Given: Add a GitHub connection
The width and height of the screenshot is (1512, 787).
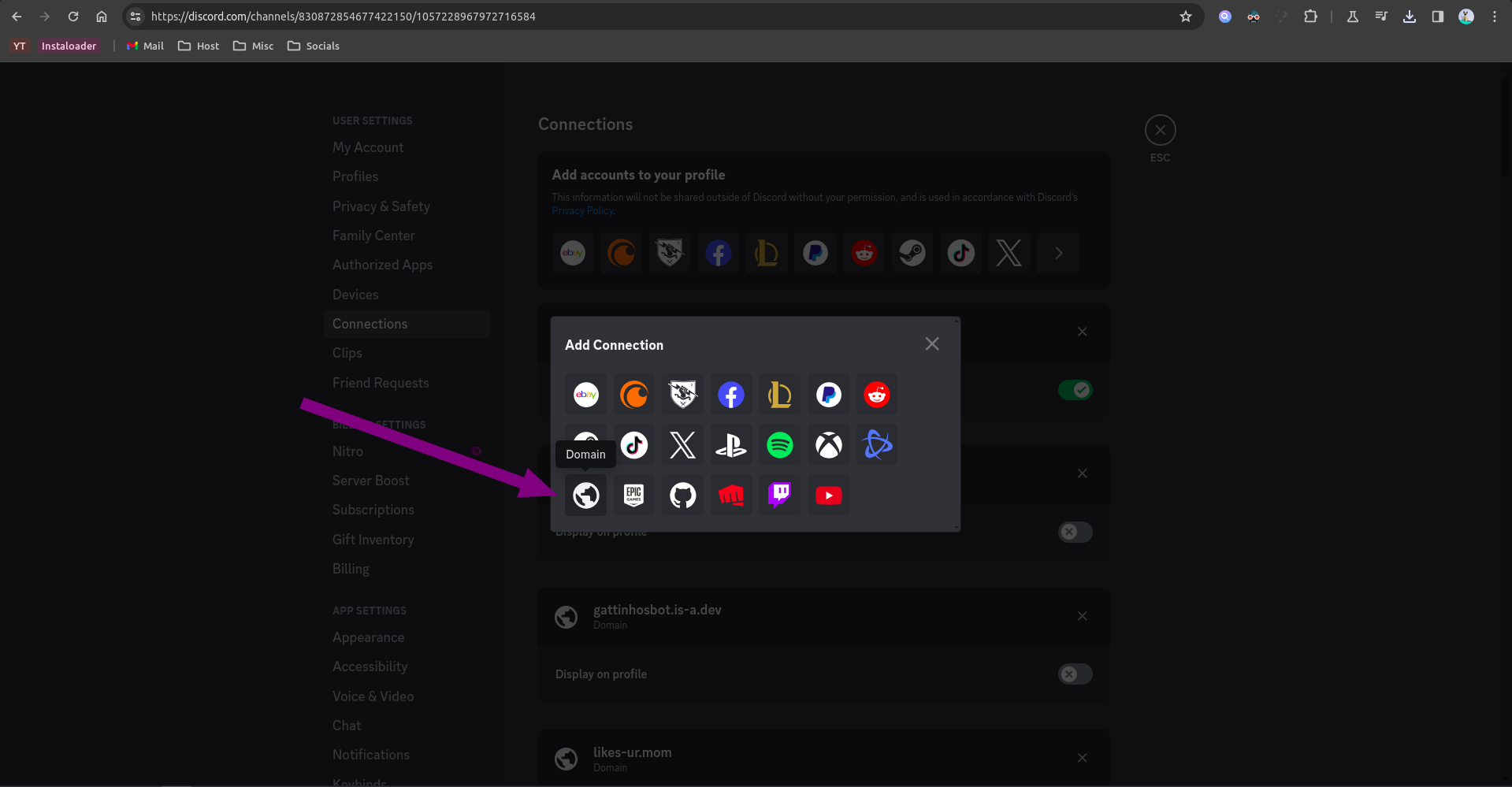Looking at the screenshot, I should [683, 496].
